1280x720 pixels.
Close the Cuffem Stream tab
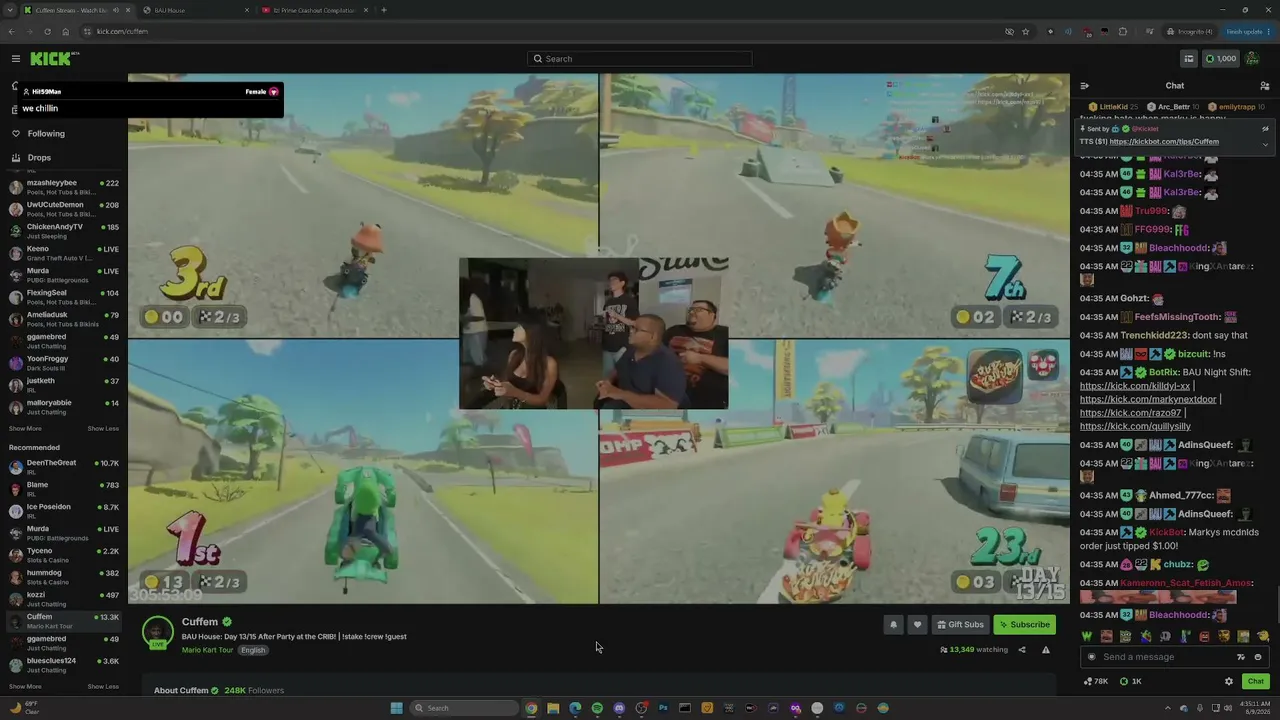pyautogui.click(x=128, y=10)
